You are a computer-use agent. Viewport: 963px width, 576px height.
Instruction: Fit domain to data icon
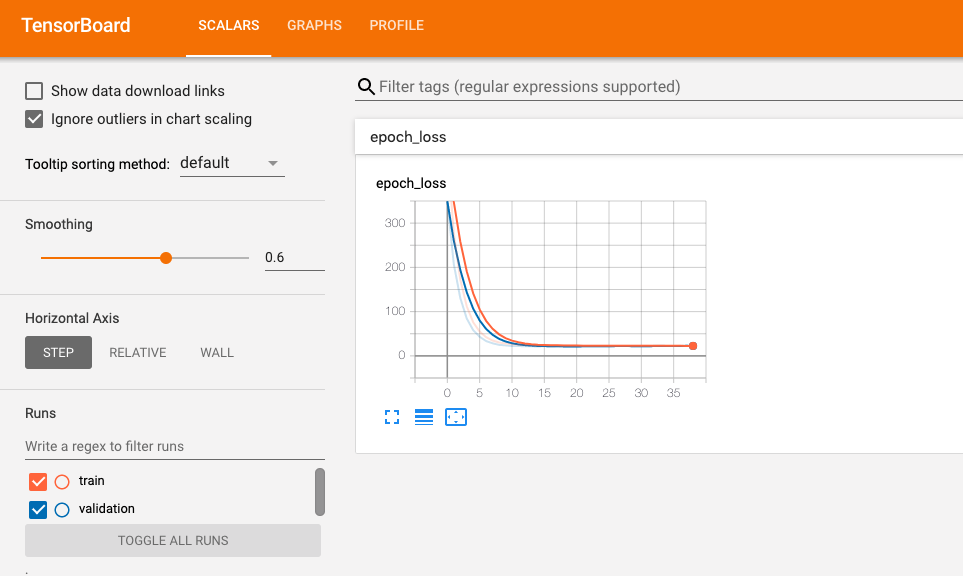tap(456, 417)
